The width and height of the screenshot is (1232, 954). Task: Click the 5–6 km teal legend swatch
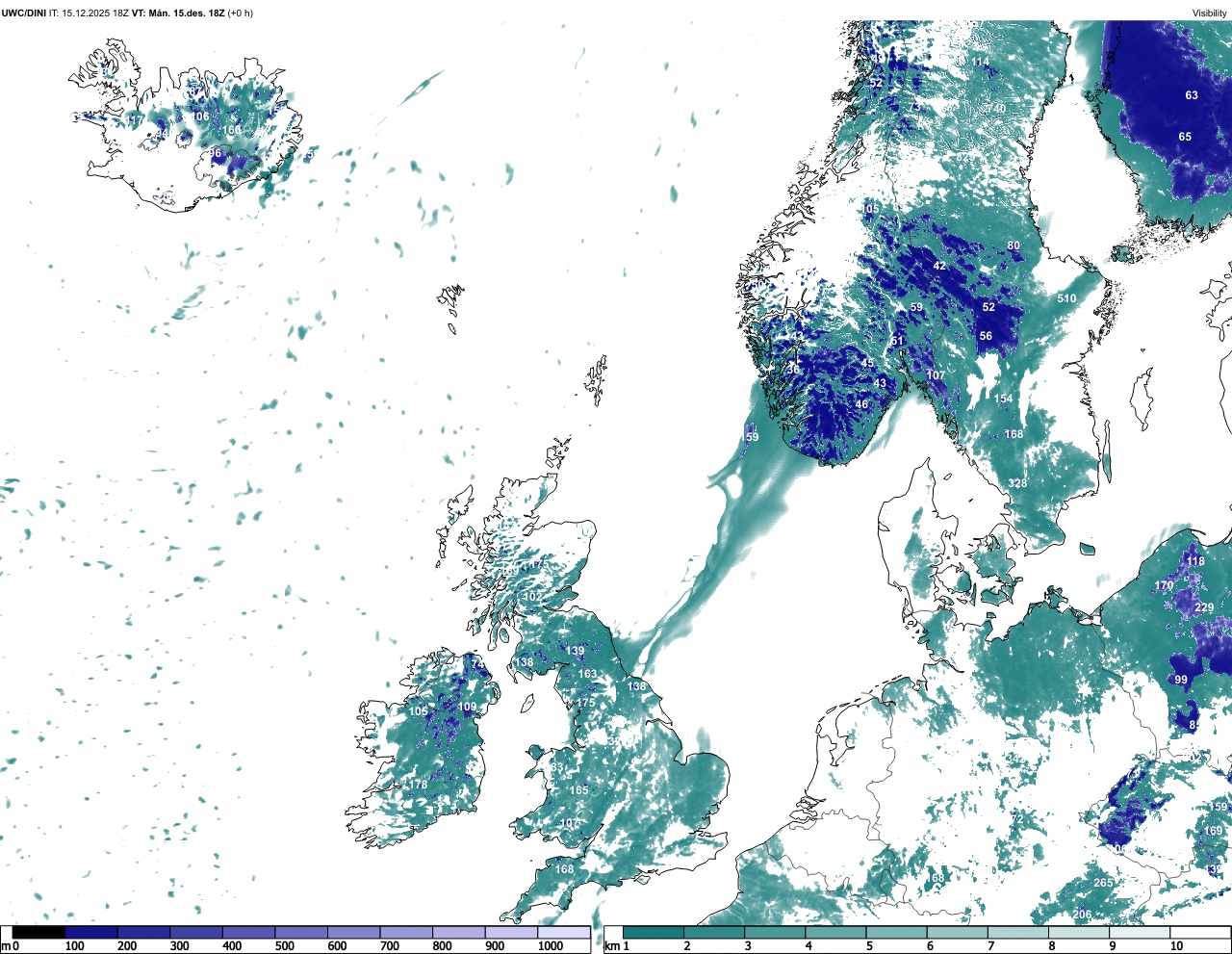coord(897,932)
